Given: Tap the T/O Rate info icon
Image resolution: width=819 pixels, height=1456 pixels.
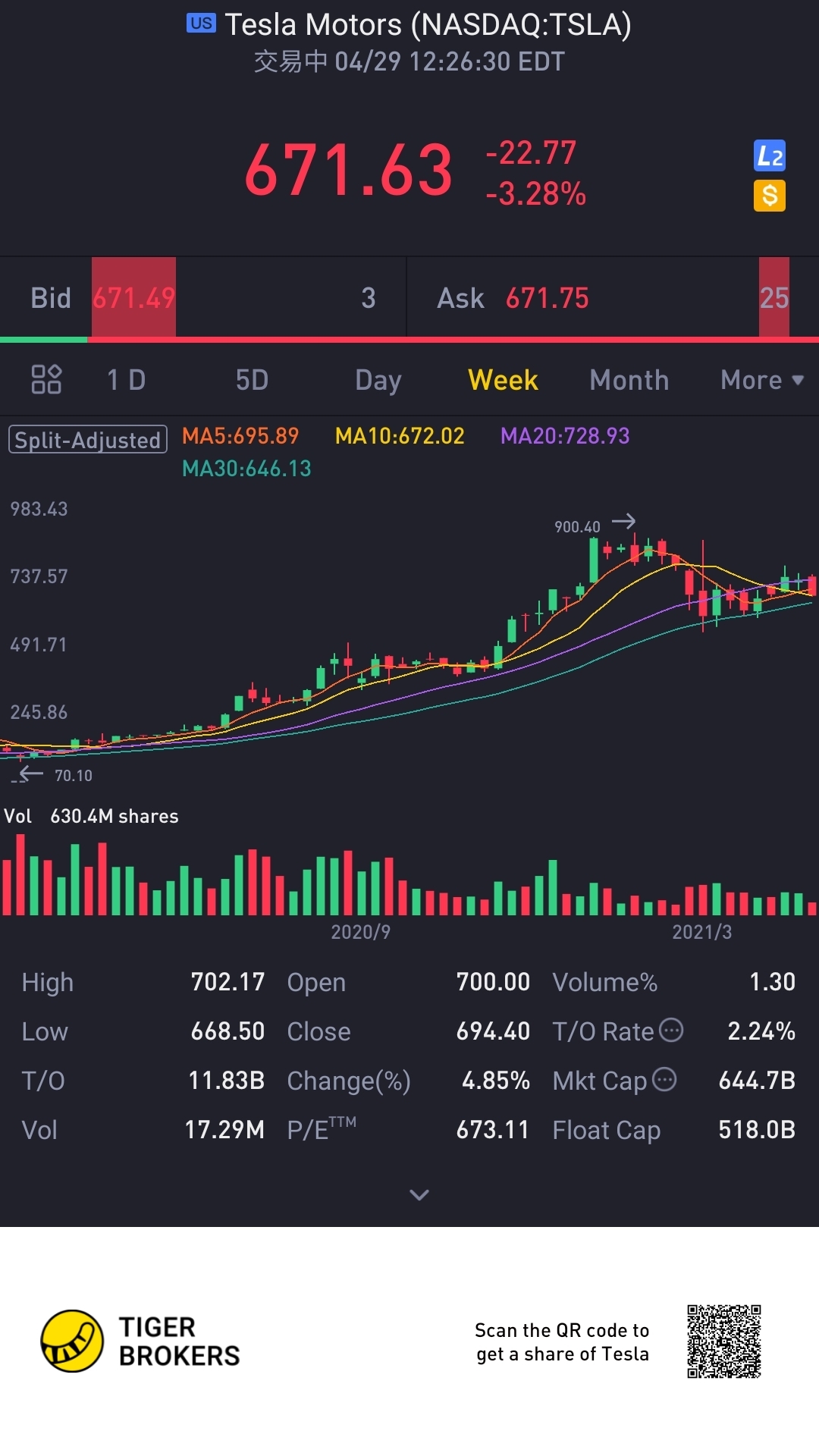Looking at the screenshot, I should point(671,1030).
